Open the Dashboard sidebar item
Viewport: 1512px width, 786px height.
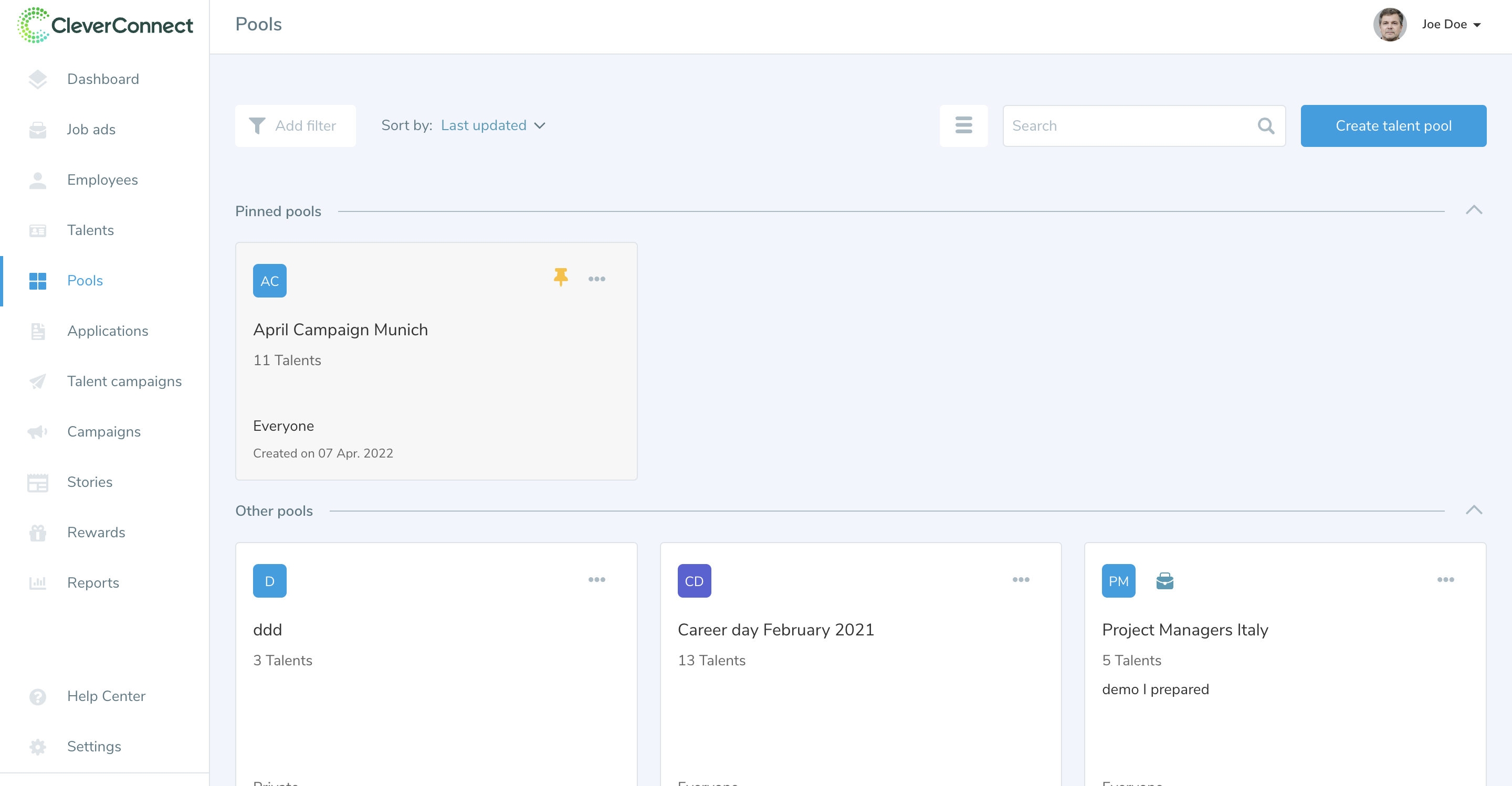103,79
